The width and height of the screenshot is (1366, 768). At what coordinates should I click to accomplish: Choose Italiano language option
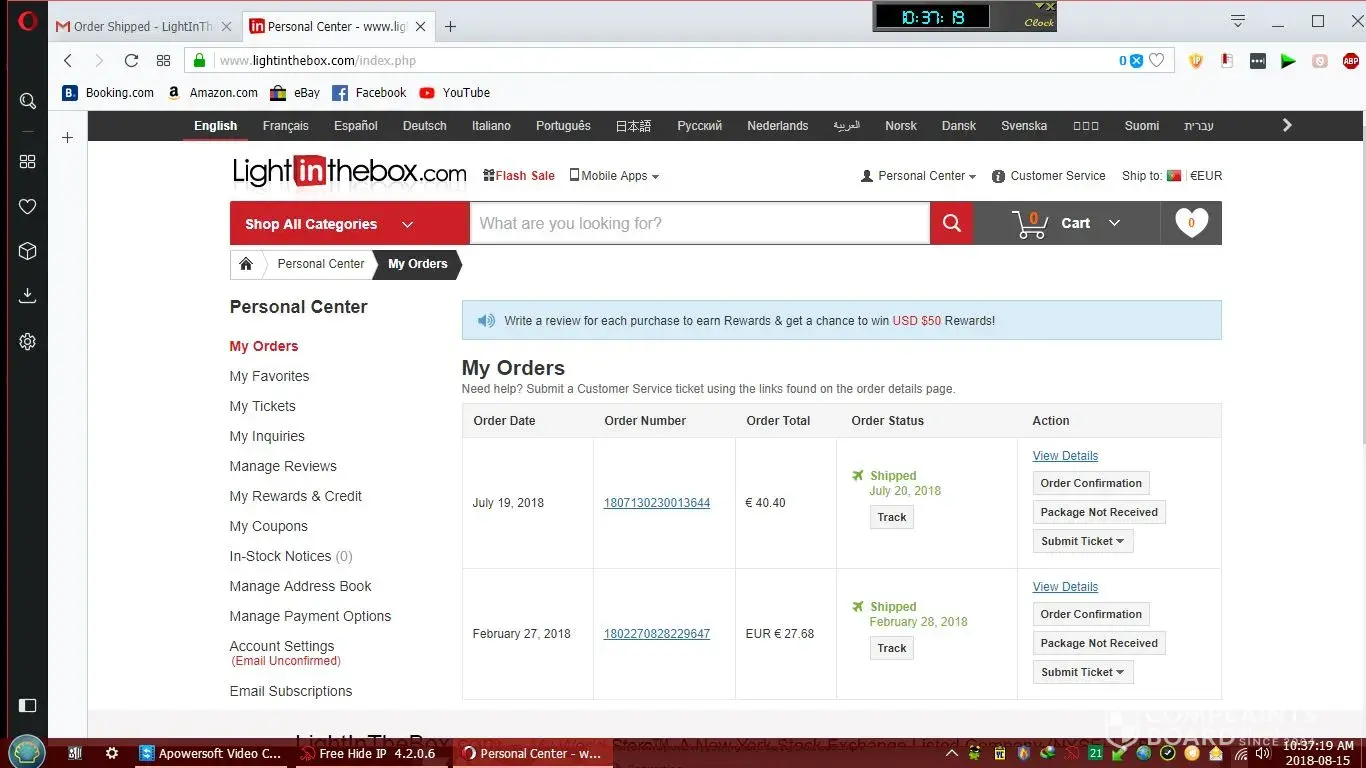pyautogui.click(x=491, y=126)
